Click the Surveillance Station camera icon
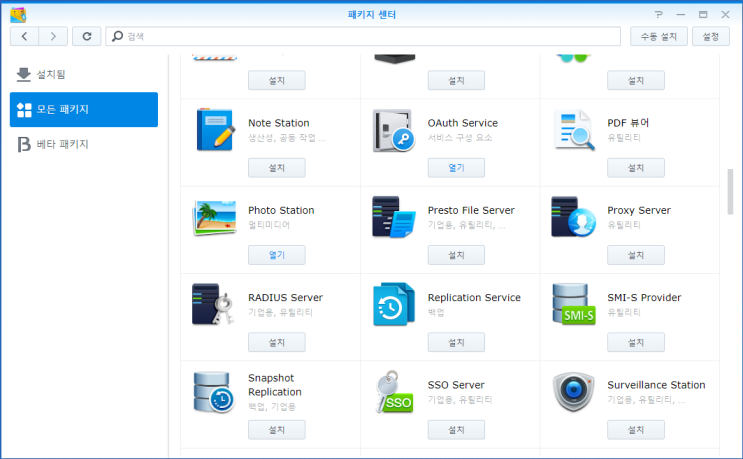This screenshot has width=743, height=459. [573, 392]
